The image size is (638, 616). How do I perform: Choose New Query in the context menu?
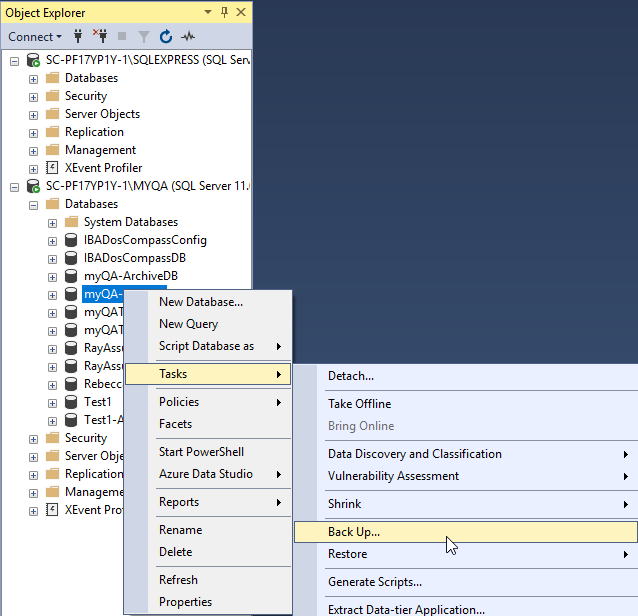pos(188,324)
